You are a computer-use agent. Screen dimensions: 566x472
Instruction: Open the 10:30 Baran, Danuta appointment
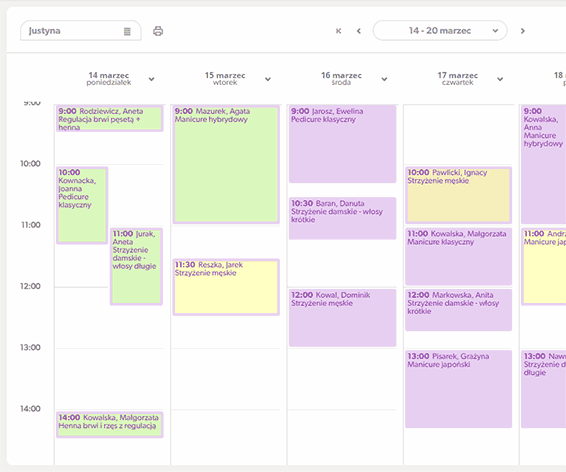[x=342, y=218]
